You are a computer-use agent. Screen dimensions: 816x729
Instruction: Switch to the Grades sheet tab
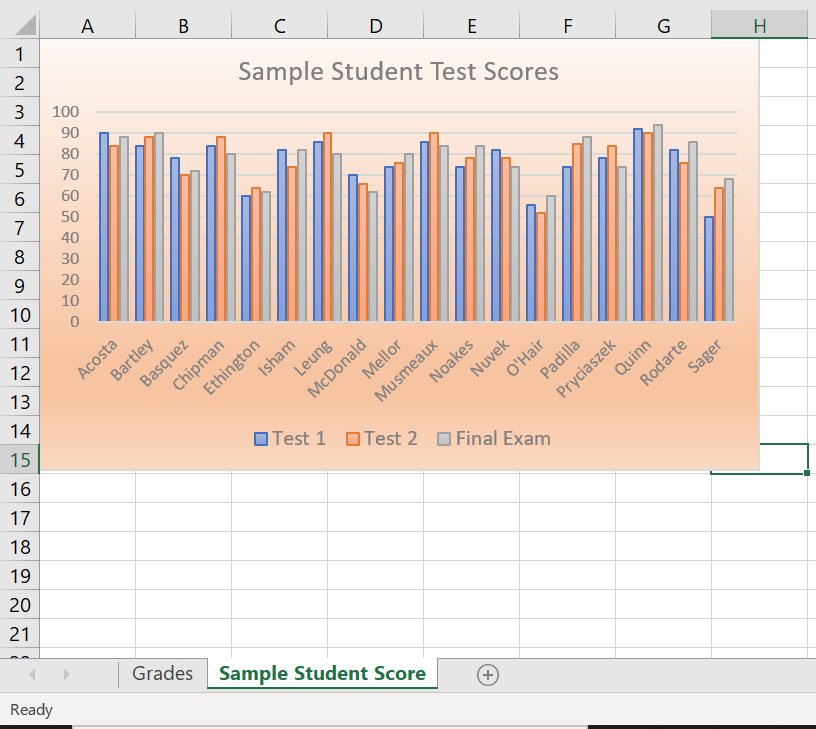(162, 673)
